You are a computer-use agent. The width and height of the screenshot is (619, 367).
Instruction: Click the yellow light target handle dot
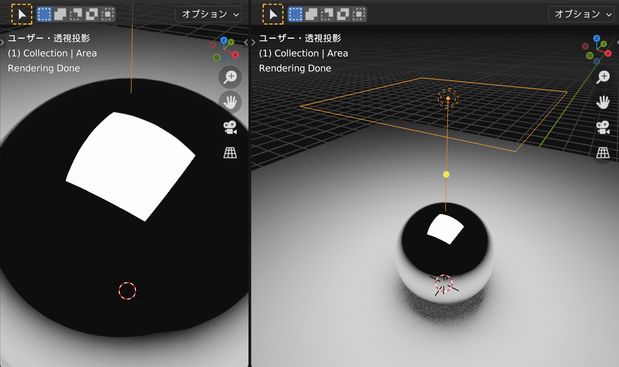click(x=446, y=174)
